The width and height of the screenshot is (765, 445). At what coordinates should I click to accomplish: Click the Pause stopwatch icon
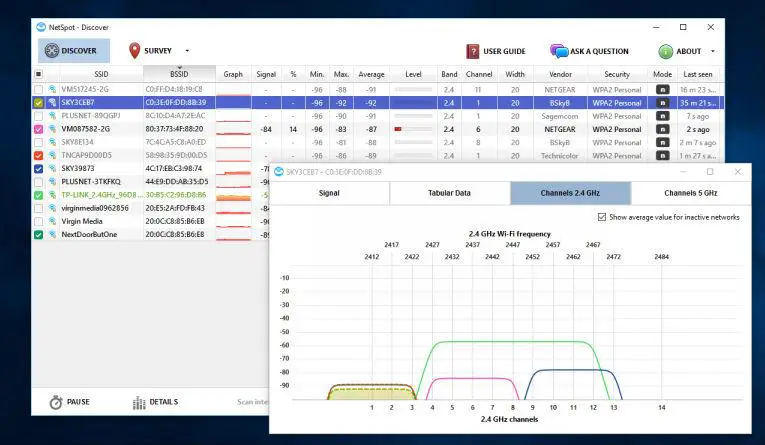tap(56, 402)
